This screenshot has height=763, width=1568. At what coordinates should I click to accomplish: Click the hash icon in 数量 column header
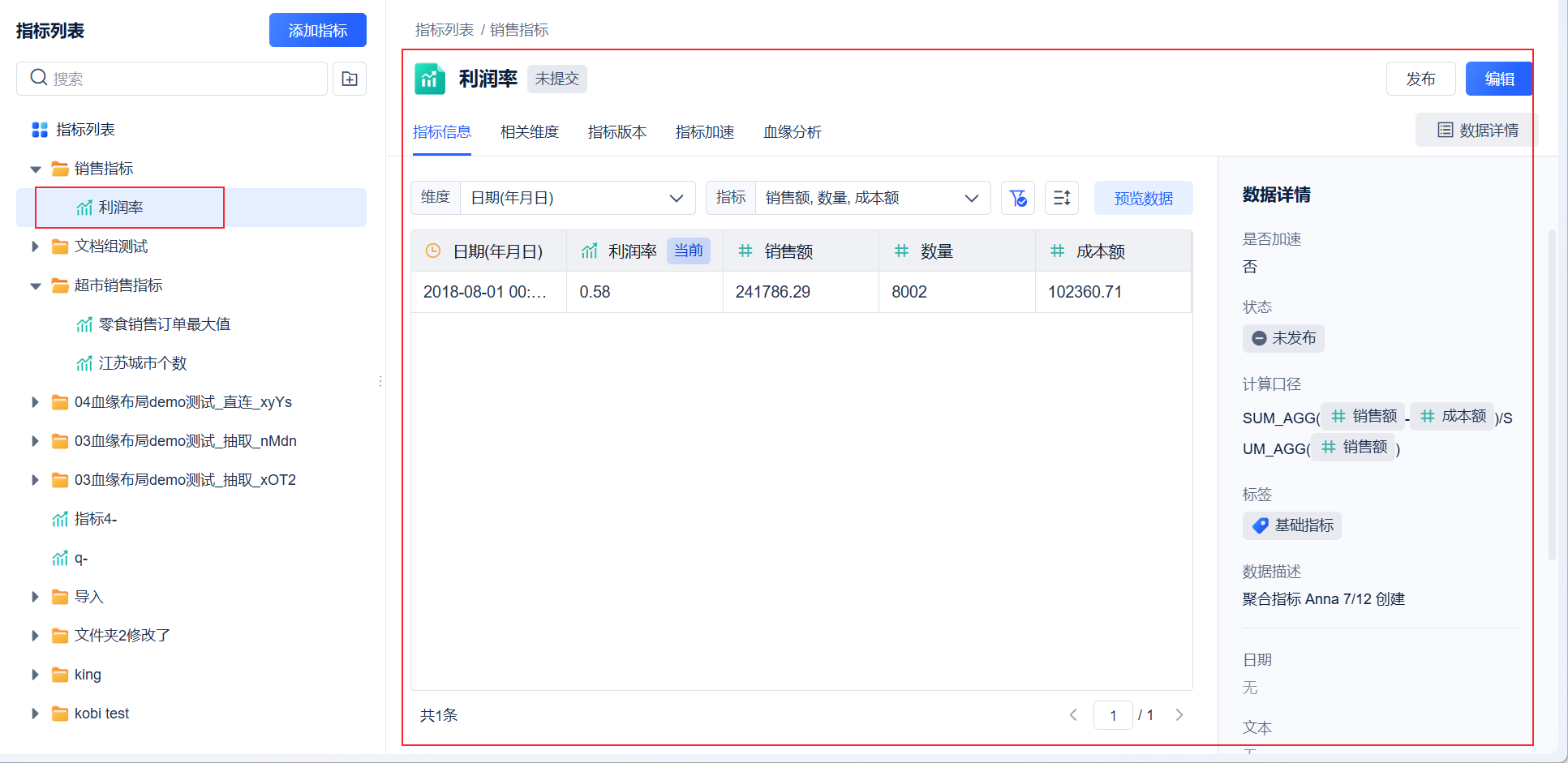901,251
